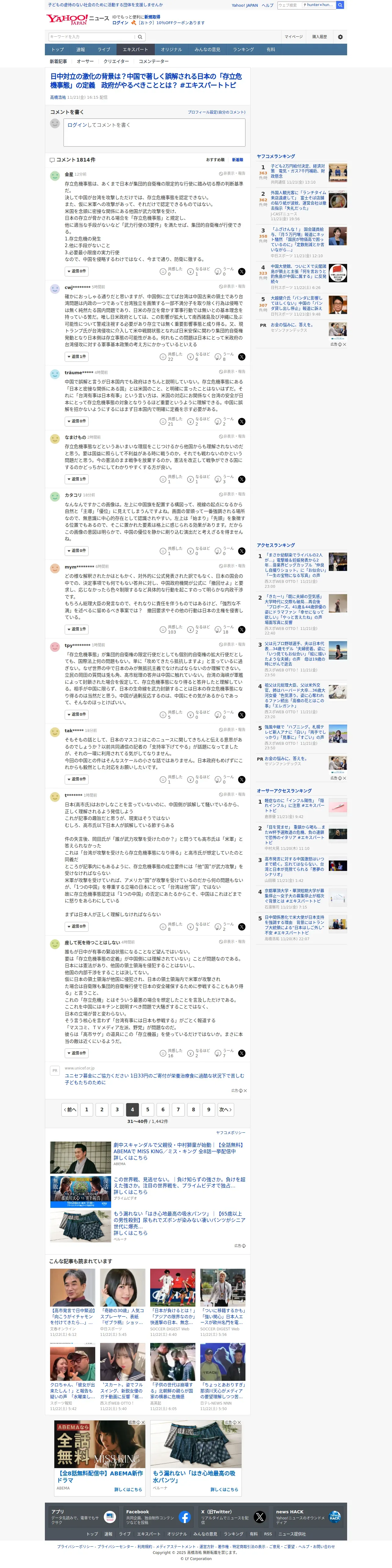The image size is (392, 1568).
Task: Open ヤフコメランキング item number 1
Action: pos(298,171)
